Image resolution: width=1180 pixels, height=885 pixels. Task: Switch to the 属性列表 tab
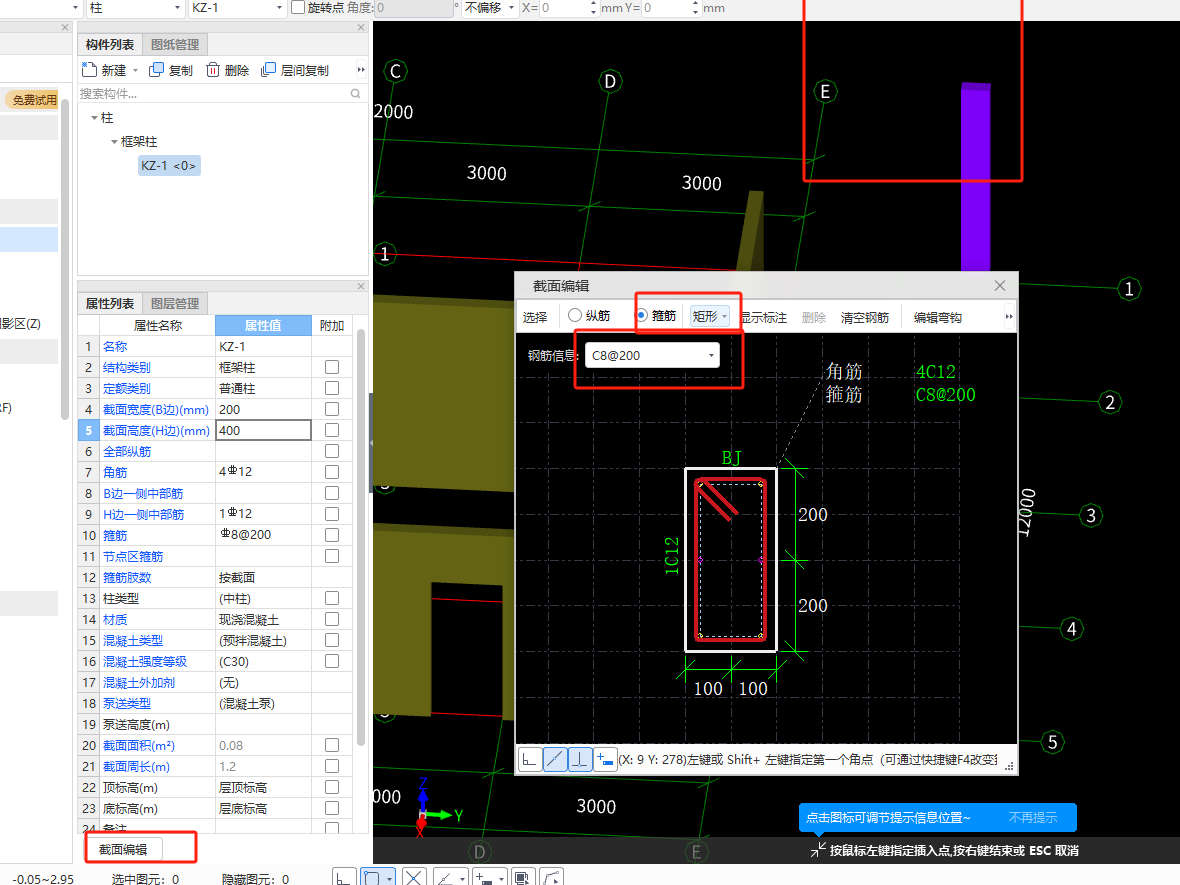click(x=109, y=303)
